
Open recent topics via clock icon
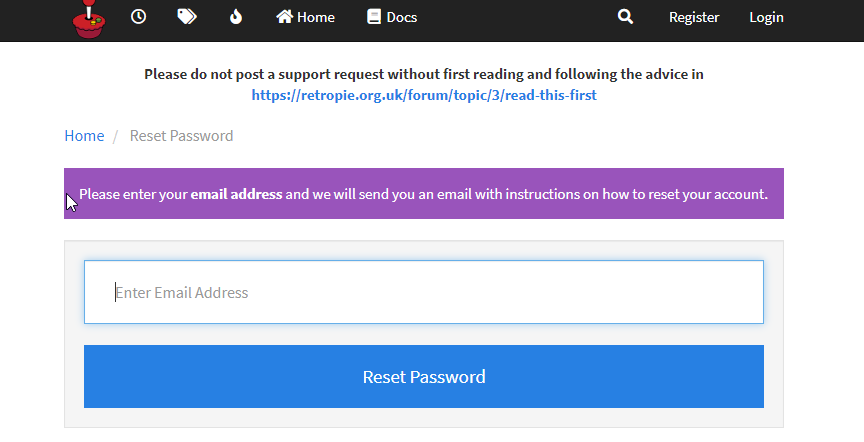[138, 17]
